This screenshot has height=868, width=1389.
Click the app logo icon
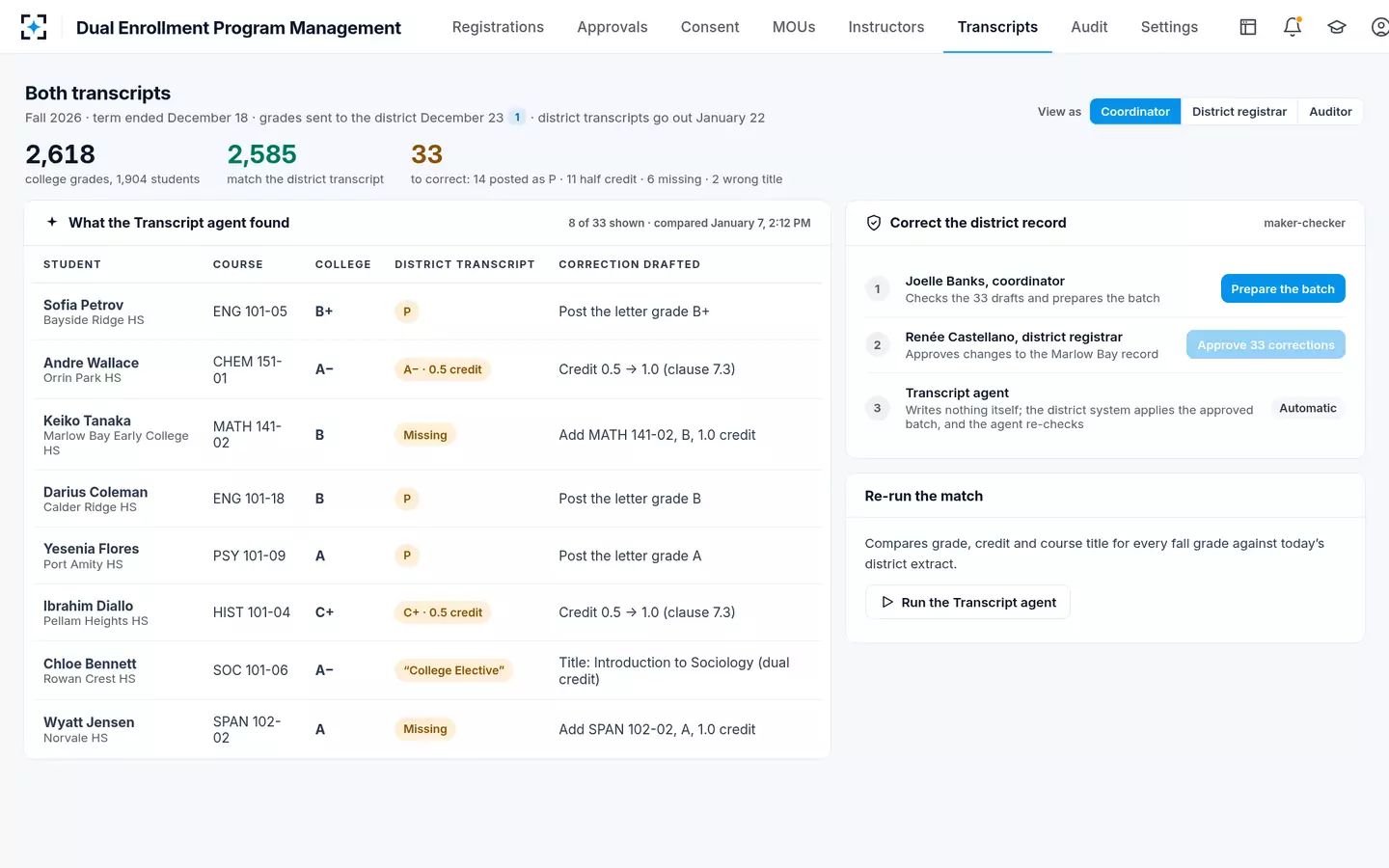click(34, 27)
